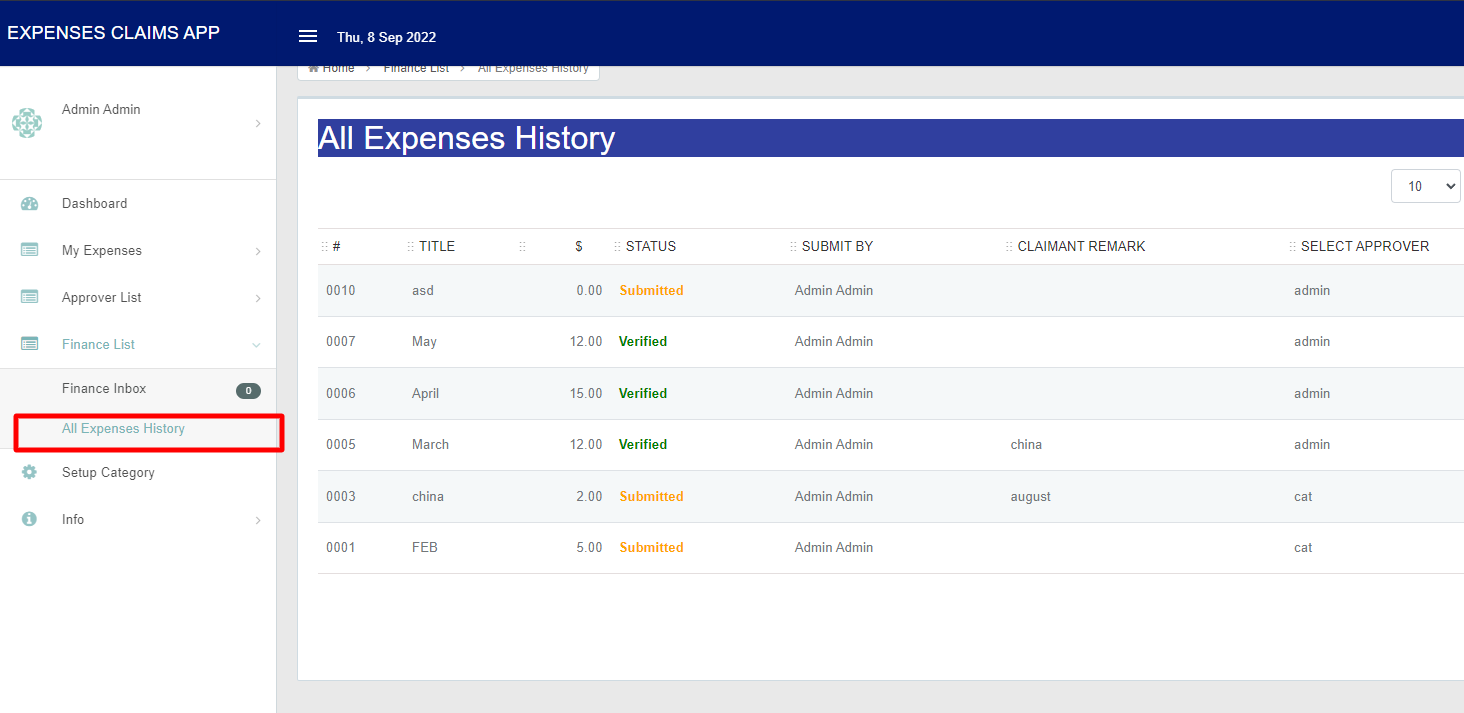The image size is (1464, 713).
Task: Click the Info circle icon
Action: point(29,519)
